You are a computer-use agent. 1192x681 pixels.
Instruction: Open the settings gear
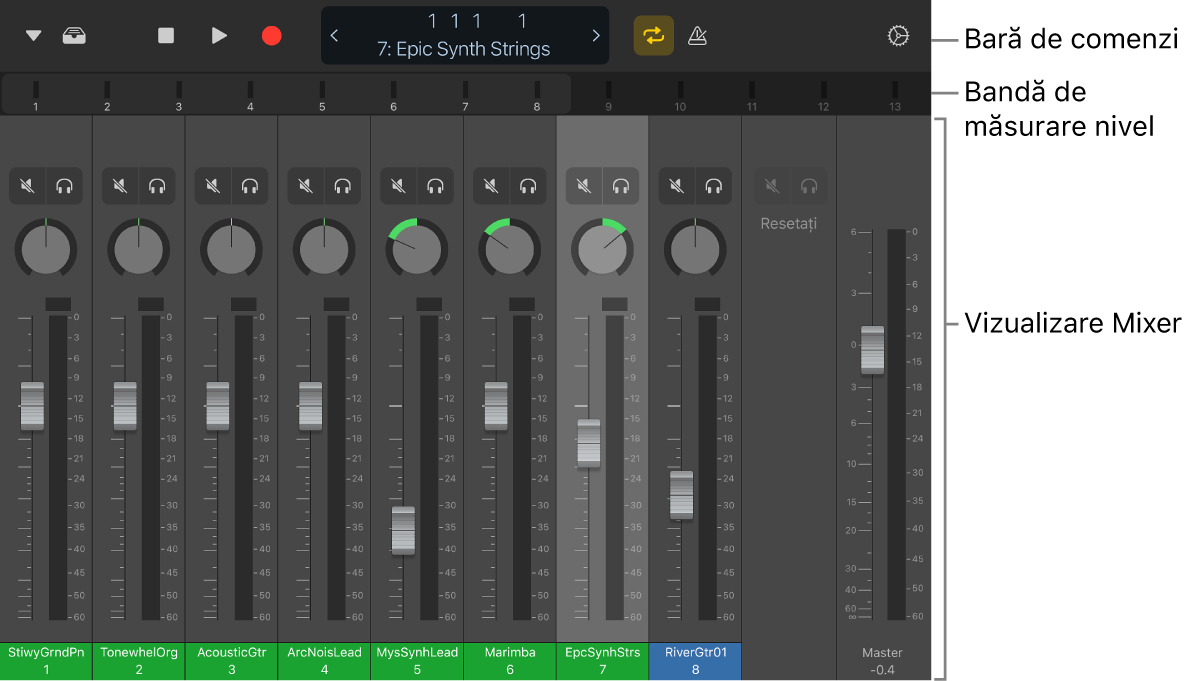point(898,35)
